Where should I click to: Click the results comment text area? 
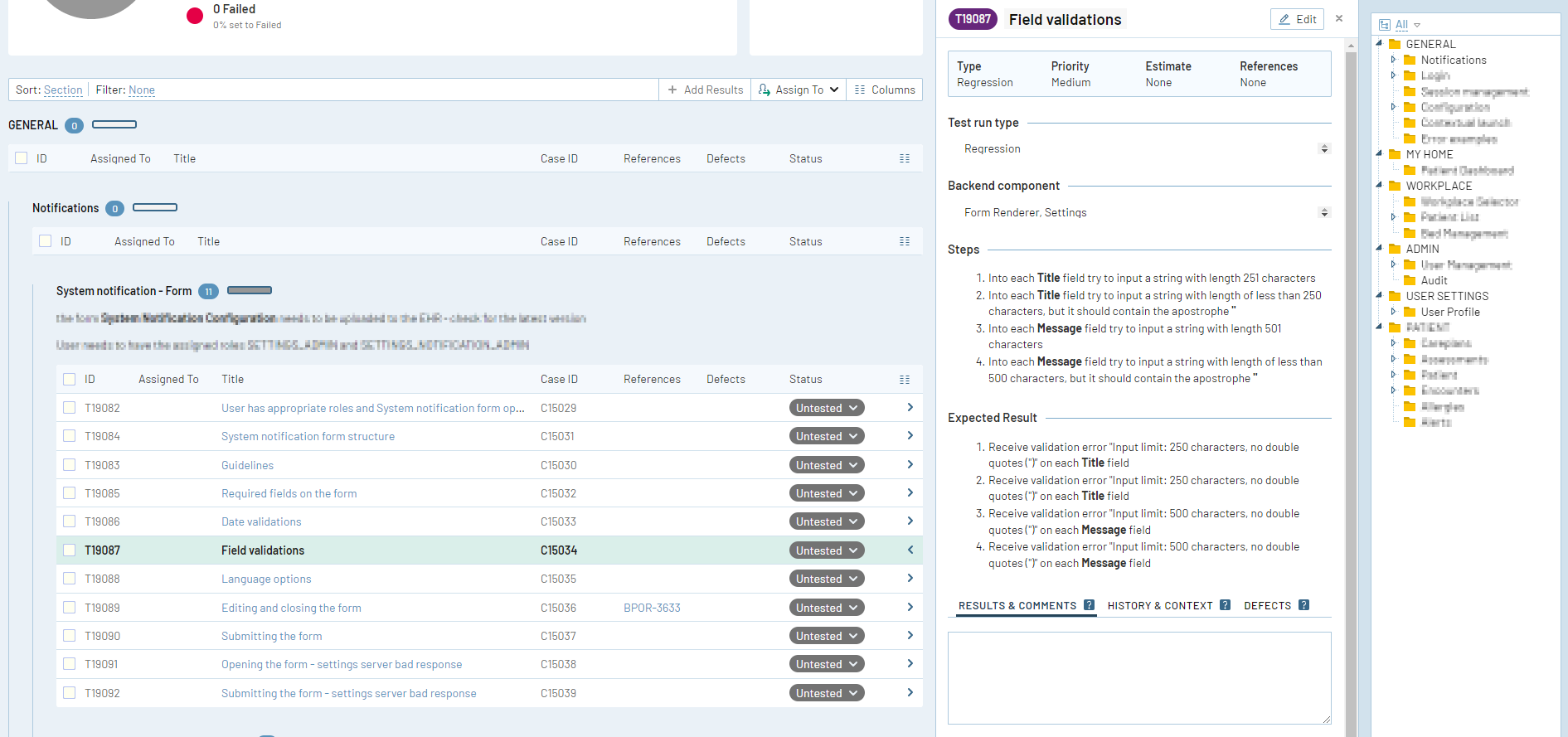pyautogui.click(x=1139, y=678)
